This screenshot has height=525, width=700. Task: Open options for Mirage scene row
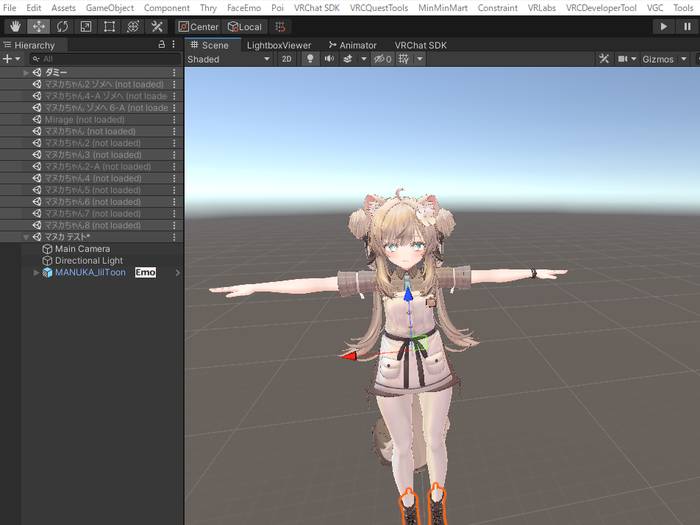pos(174,120)
